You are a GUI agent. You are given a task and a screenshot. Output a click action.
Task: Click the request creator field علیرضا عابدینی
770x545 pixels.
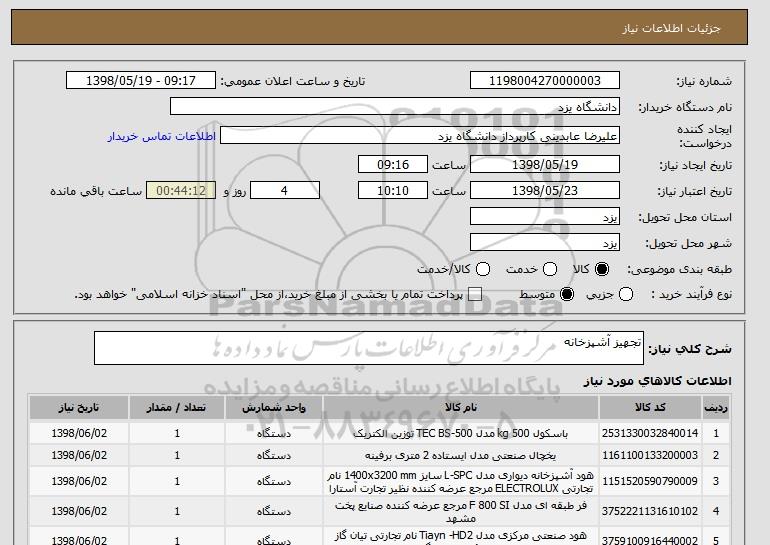pyautogui.click(x=420, y=136)
